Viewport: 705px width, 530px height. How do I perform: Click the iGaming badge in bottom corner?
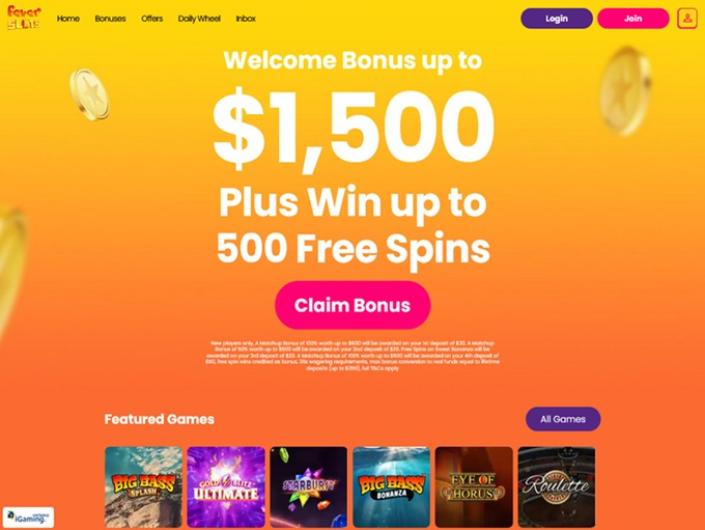tap(28, 517)
